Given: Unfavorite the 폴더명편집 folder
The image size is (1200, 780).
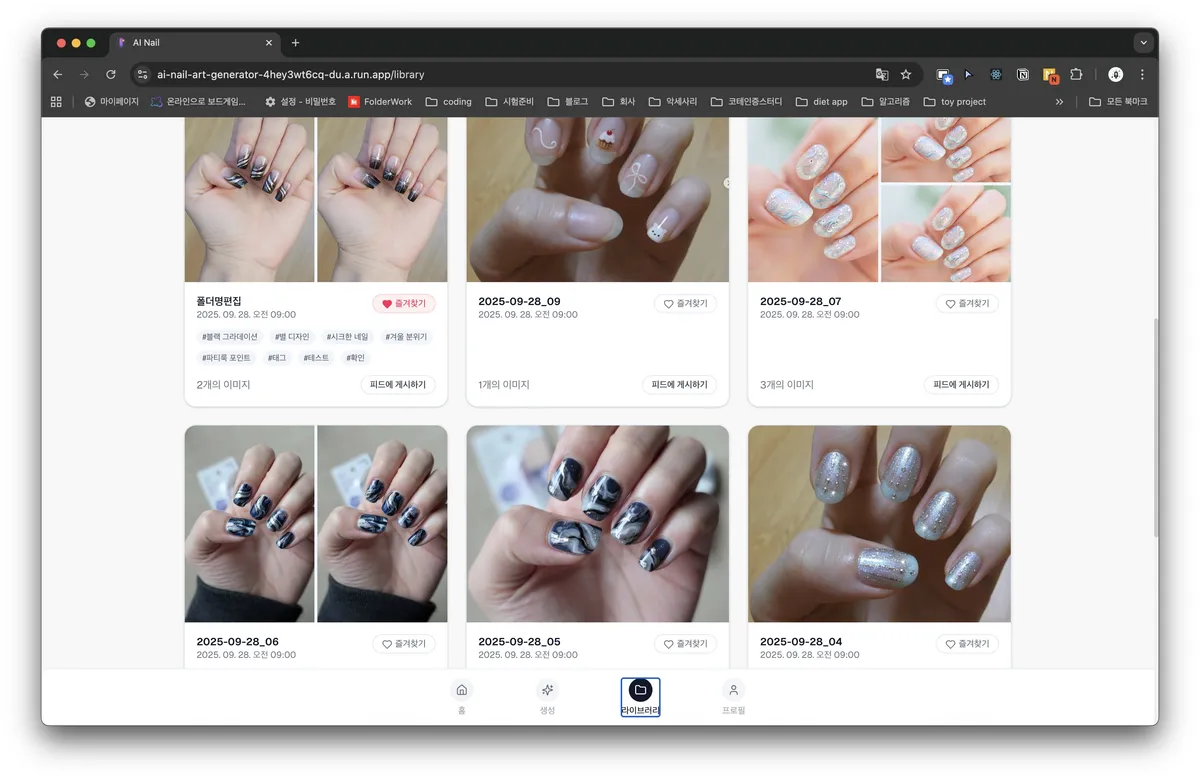Looking at the screenshot, I should [404, 303].
